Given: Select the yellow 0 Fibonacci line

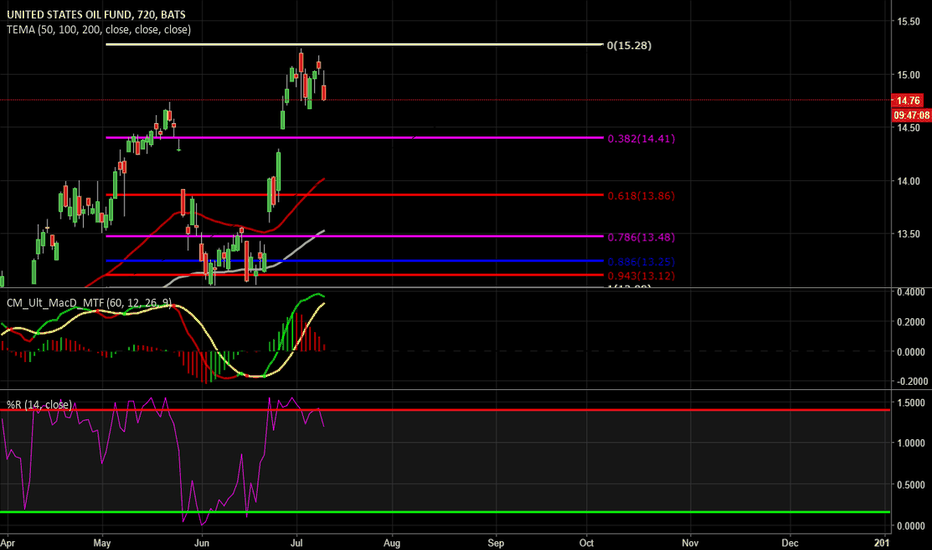Looking at the screenshot, I should [354, 45].
